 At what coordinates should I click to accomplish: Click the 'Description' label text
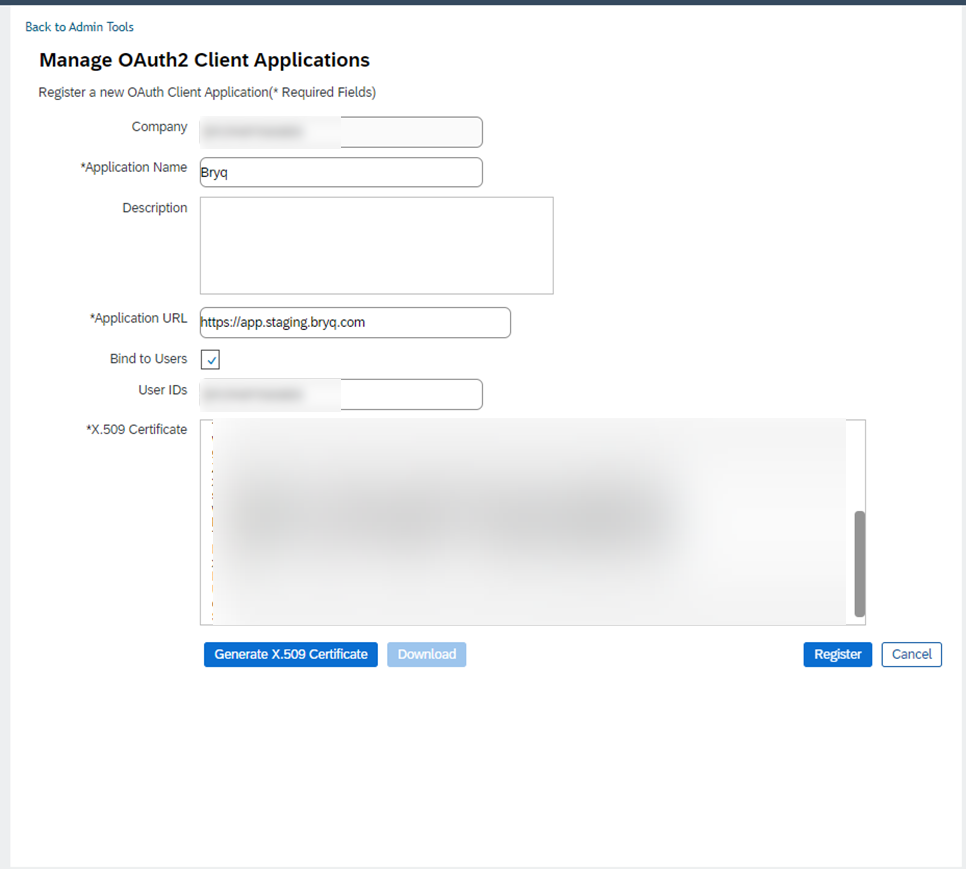[x=154, y=208]
